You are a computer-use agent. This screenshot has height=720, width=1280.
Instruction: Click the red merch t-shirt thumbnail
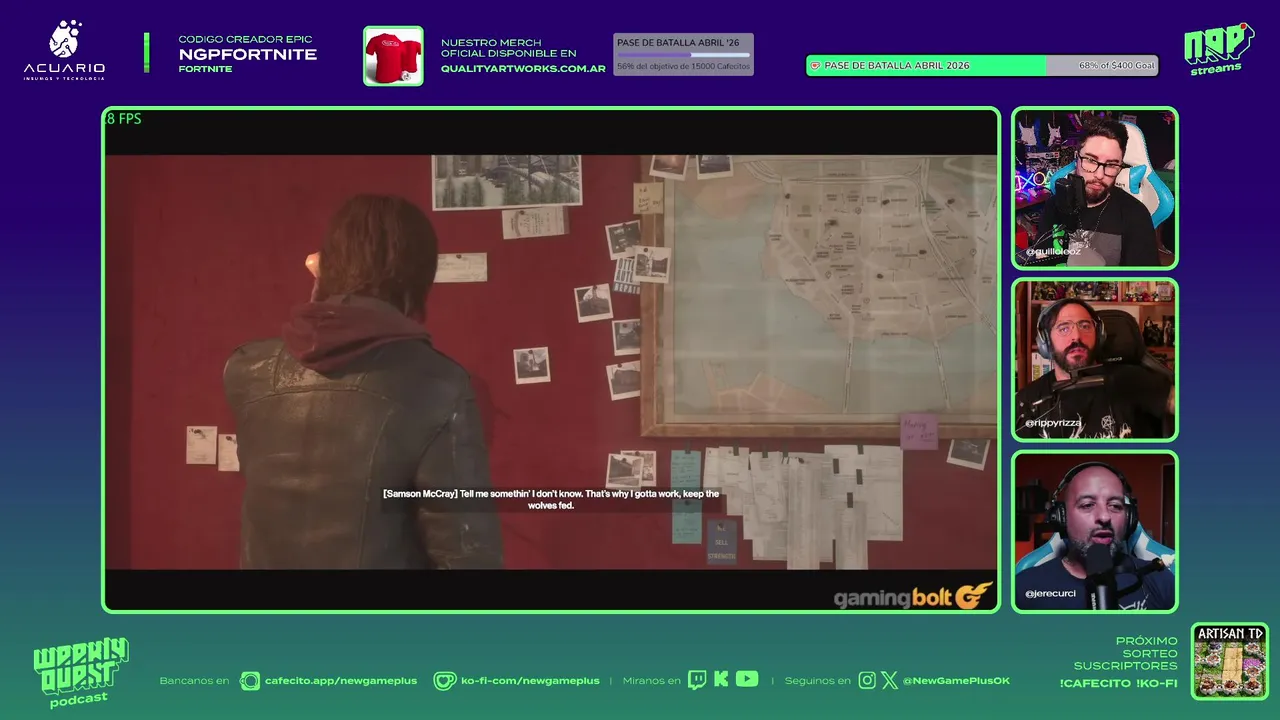click(393, 56)
